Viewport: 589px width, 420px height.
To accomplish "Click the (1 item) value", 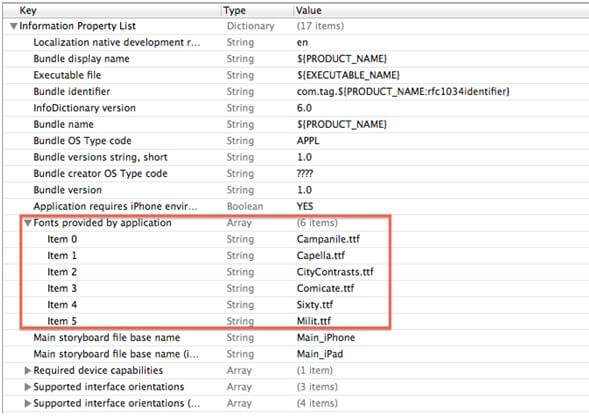I will click(315, 370).
